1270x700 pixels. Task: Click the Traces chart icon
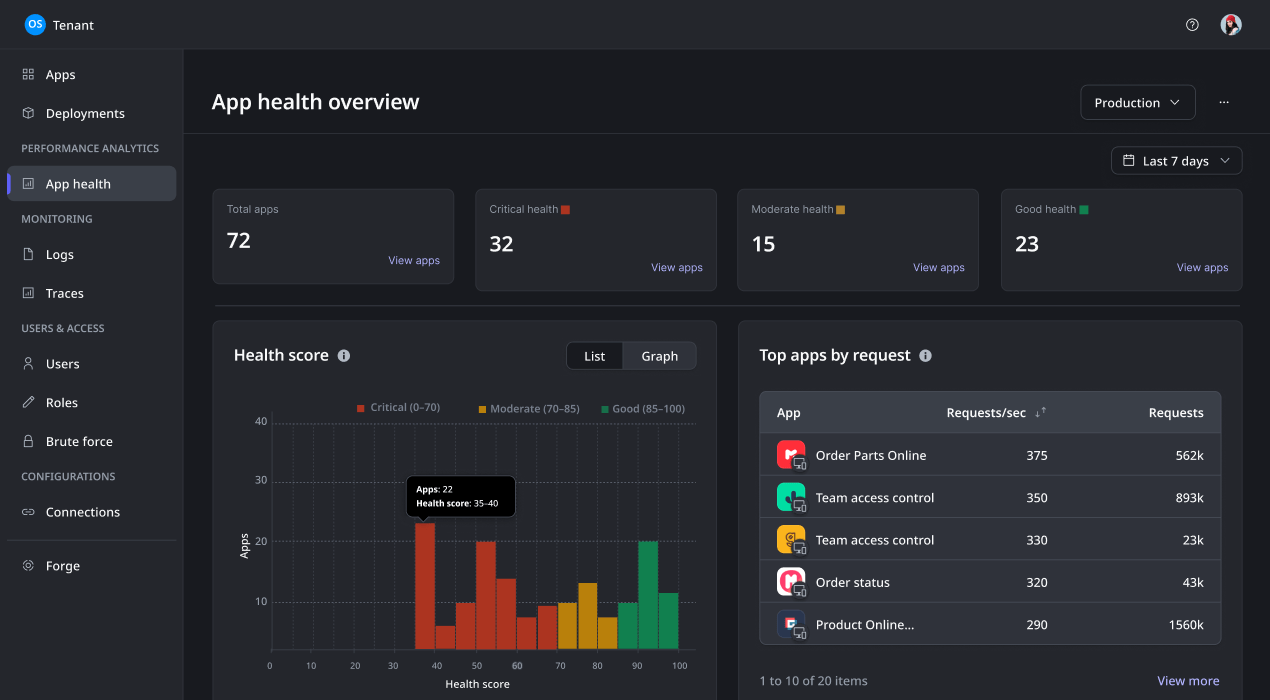pyautogui.click(x=28, y=293)
